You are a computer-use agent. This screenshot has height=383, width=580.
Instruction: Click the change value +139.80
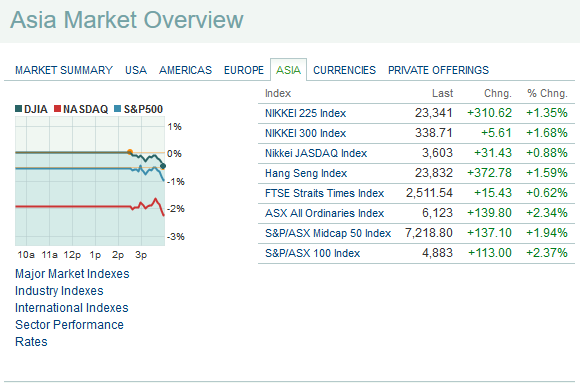(489, 213)
